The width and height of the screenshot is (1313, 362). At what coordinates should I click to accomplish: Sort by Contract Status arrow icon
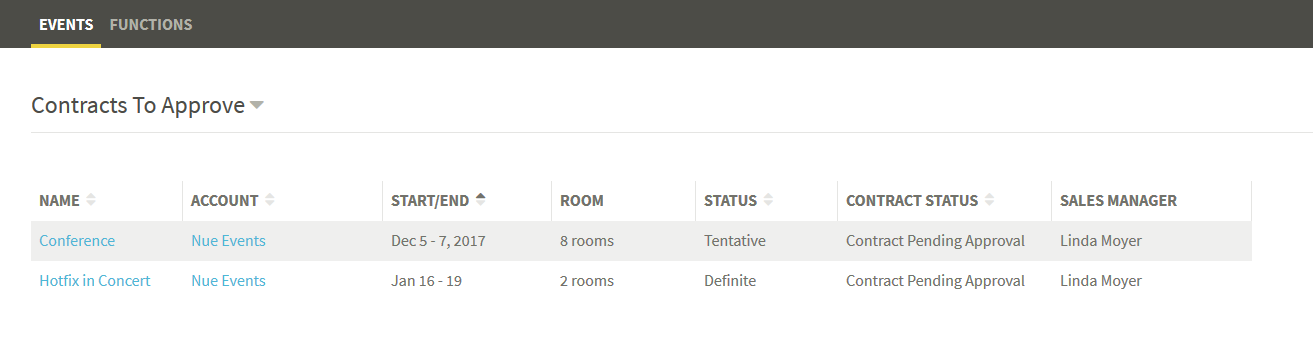pyautogui.click(x=989, y=200)
